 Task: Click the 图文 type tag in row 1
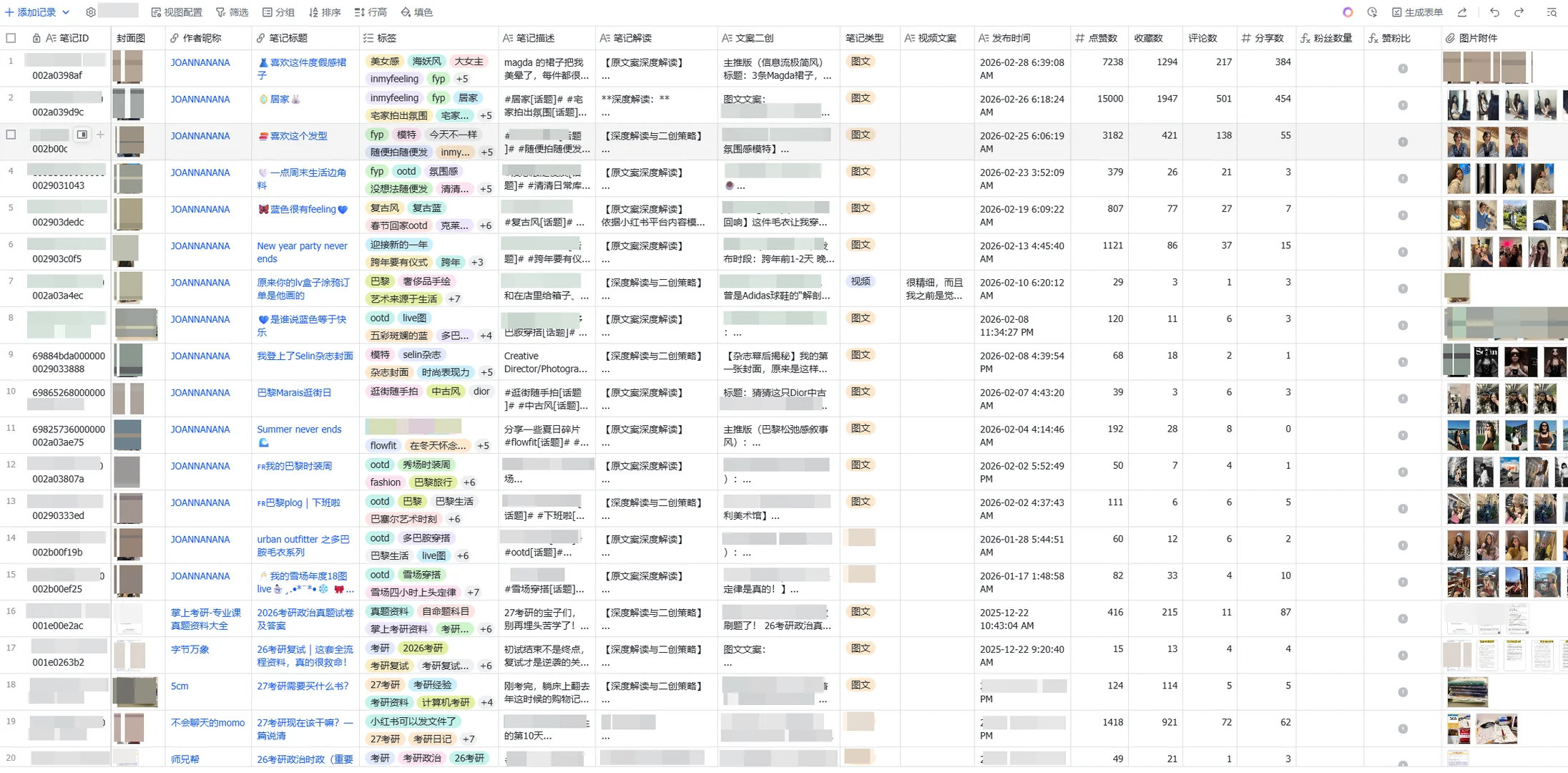pyautogui.click(x=861, y=62)
